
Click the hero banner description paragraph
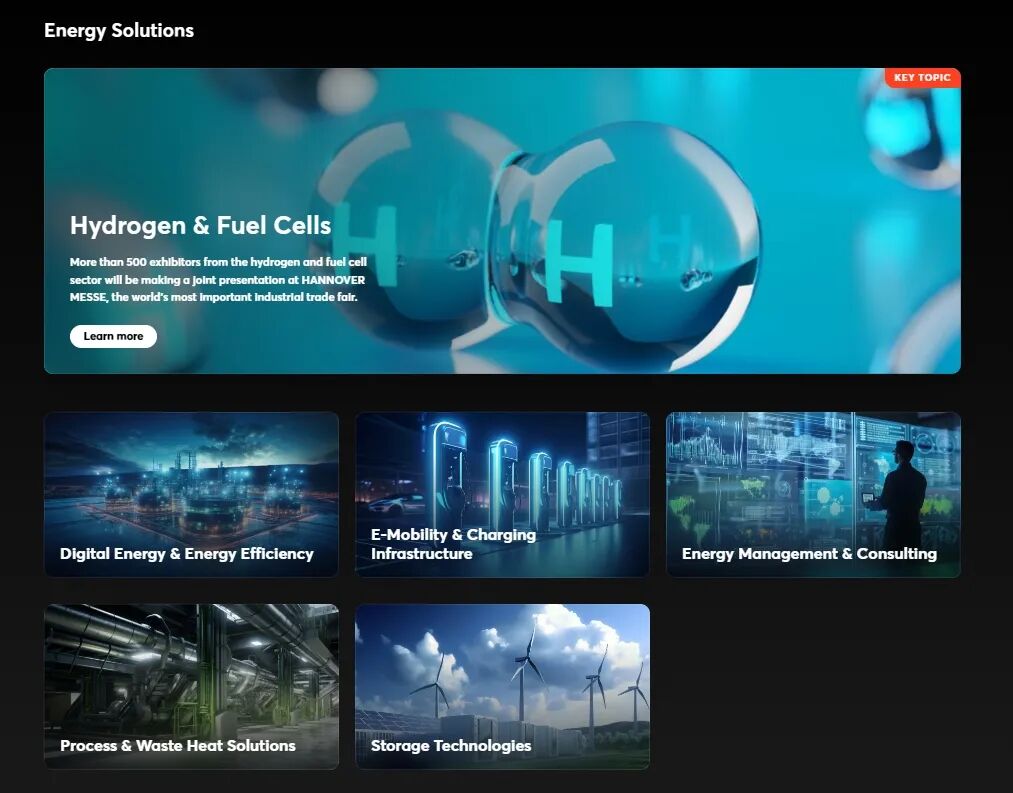217,279
